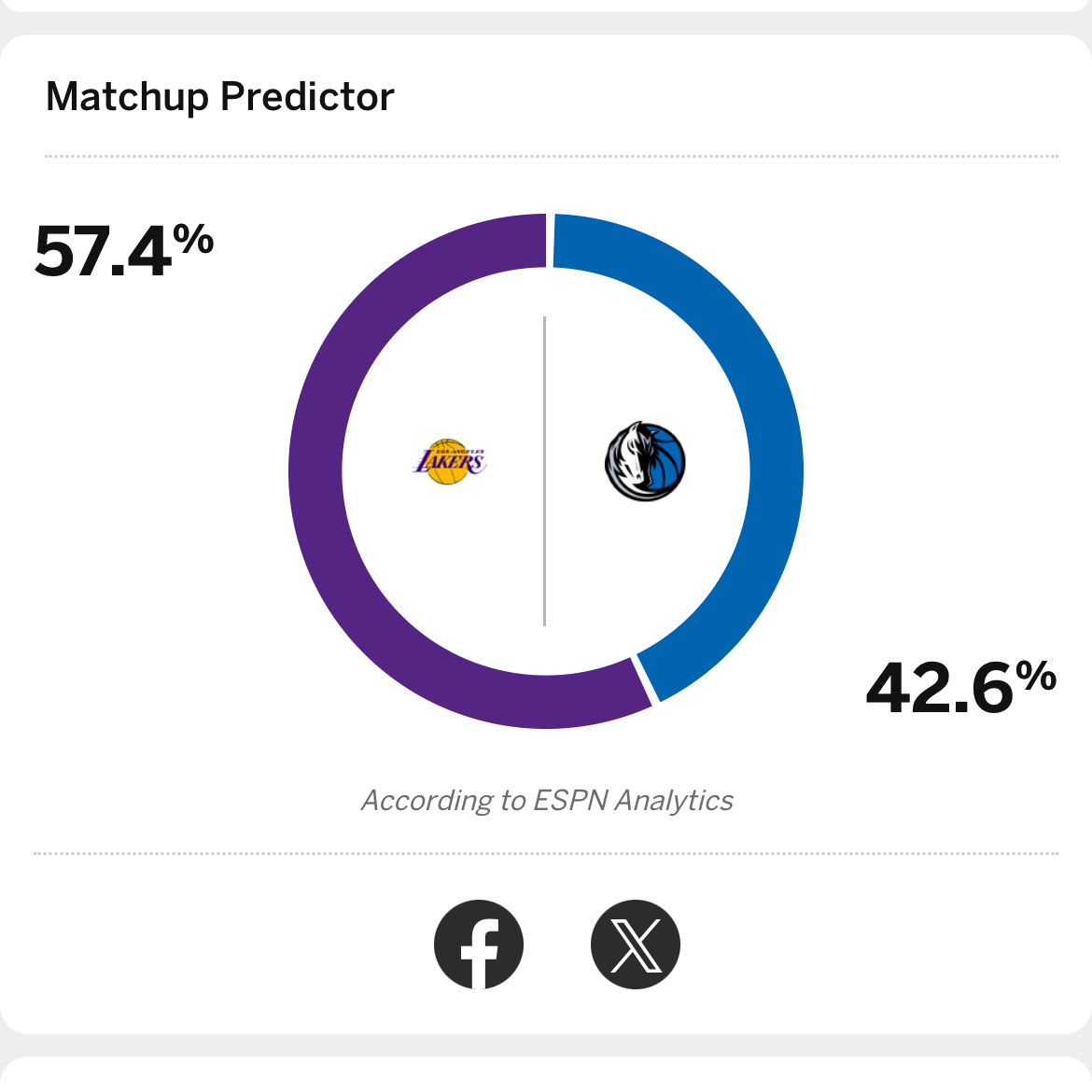Open the According to ESPN Analytics caption

[547, 801]
